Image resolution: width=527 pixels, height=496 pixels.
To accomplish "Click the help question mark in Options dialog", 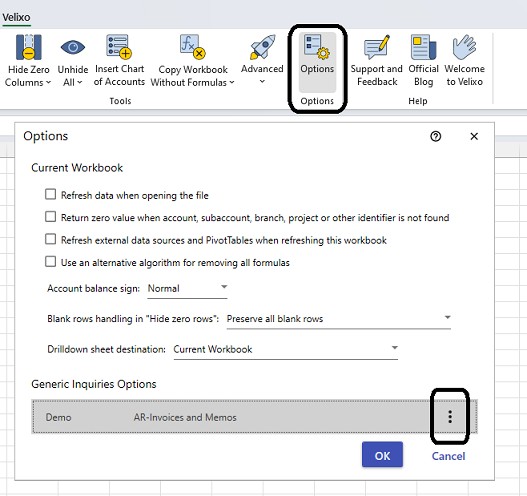I will (436, 136).
